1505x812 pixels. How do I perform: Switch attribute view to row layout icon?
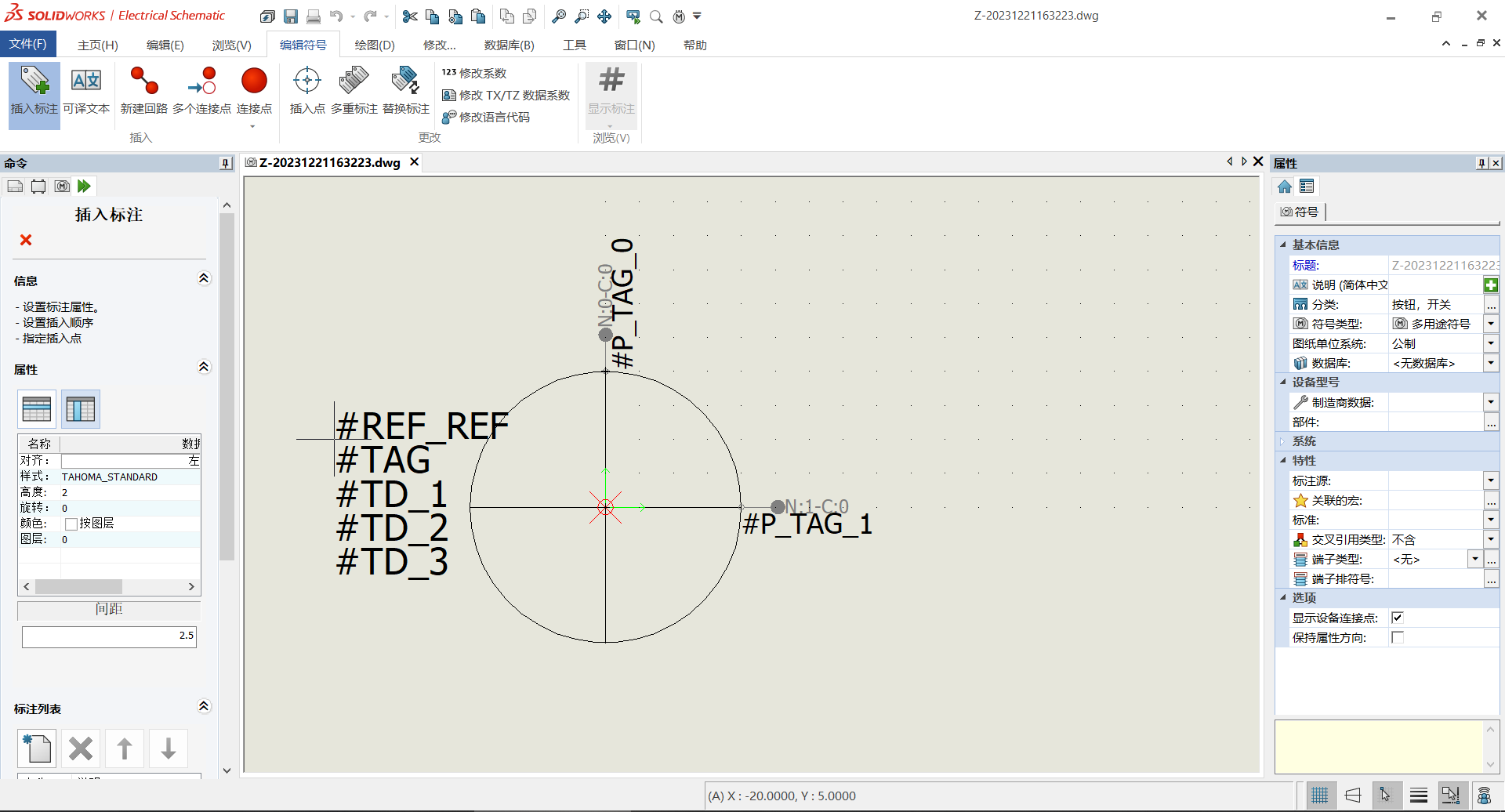click(x=37, y=409)
